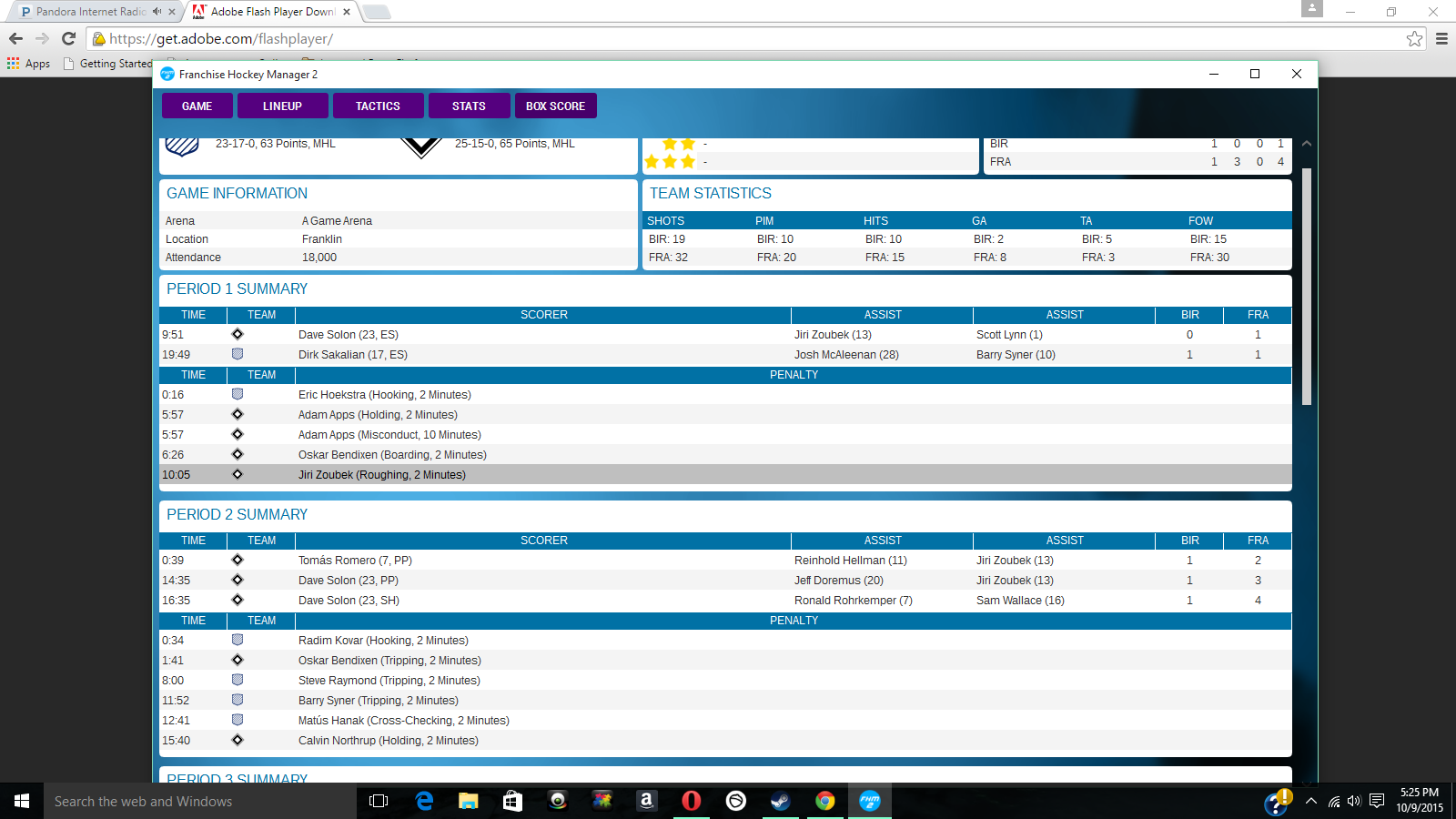The width and height of the screenshot is (1456, 819).
Task: Click team logo beside Dirk Sakalian goal
Action: [238, 354]
